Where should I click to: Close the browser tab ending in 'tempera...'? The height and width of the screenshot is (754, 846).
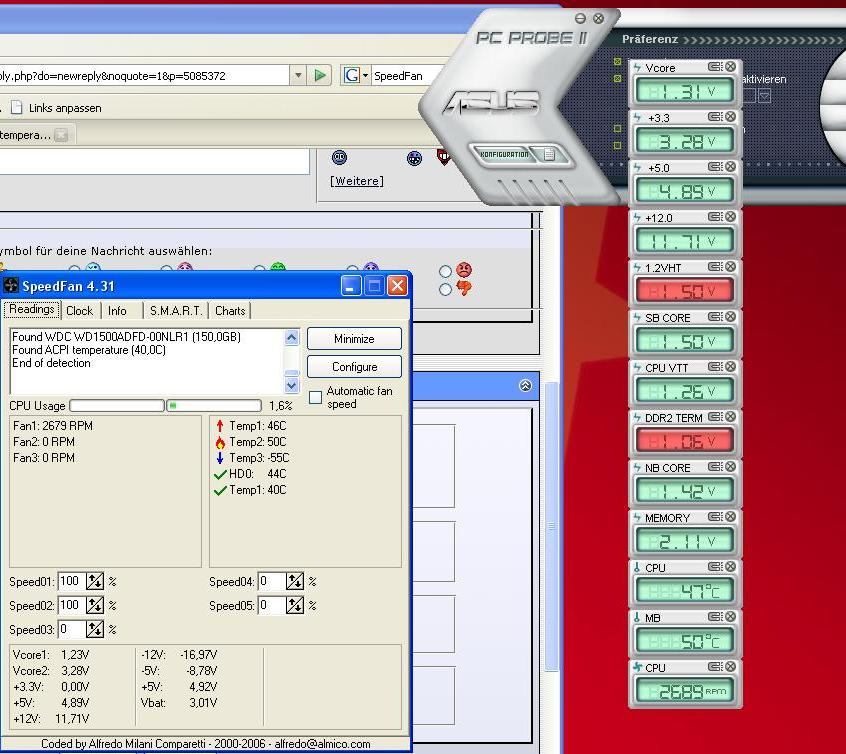(x=62, y=135)
